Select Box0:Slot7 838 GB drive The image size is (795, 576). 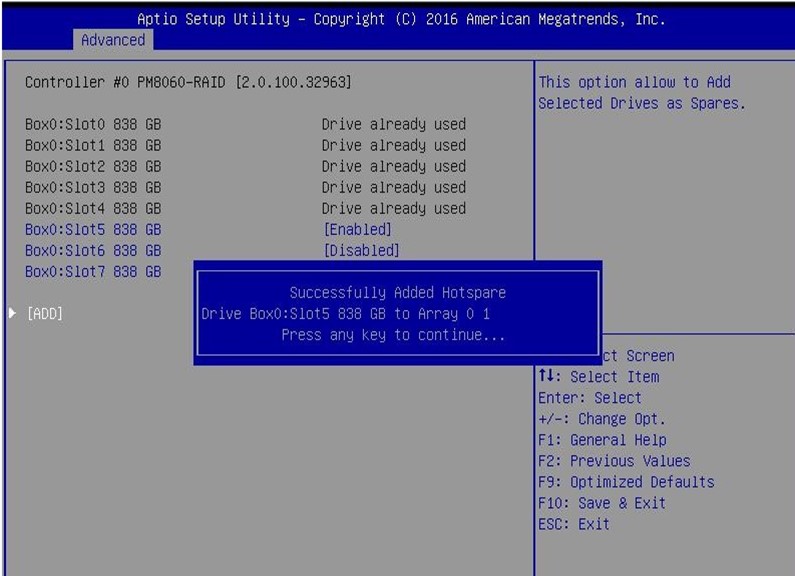[93, 272]
